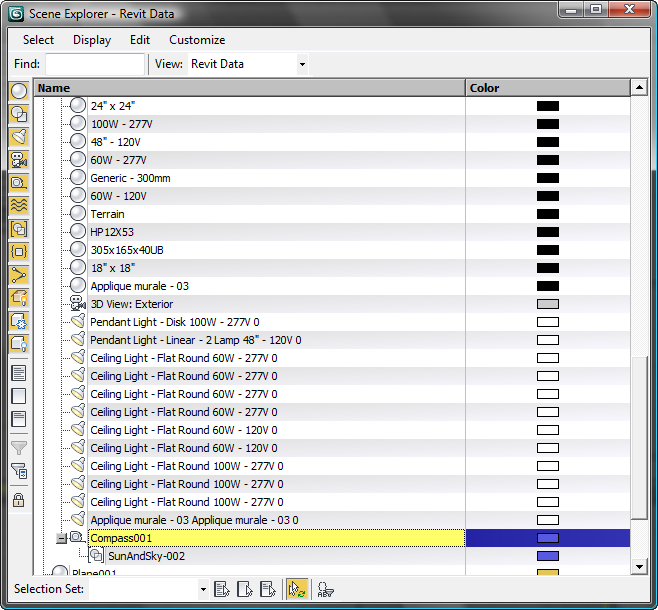Toggle the Display Lights filter button
The width and height of the screenshot is (658, 610).
click(19, 137)
